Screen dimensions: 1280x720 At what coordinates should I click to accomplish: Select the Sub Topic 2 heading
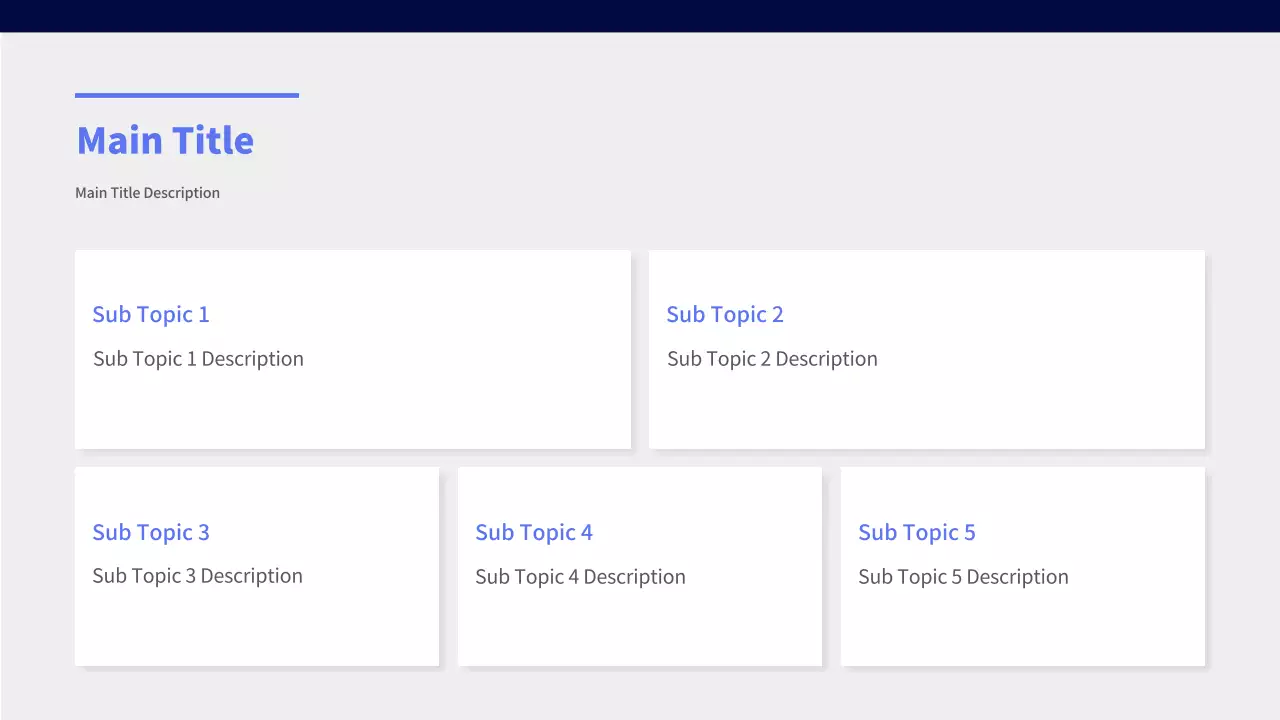tap(725, 314)
